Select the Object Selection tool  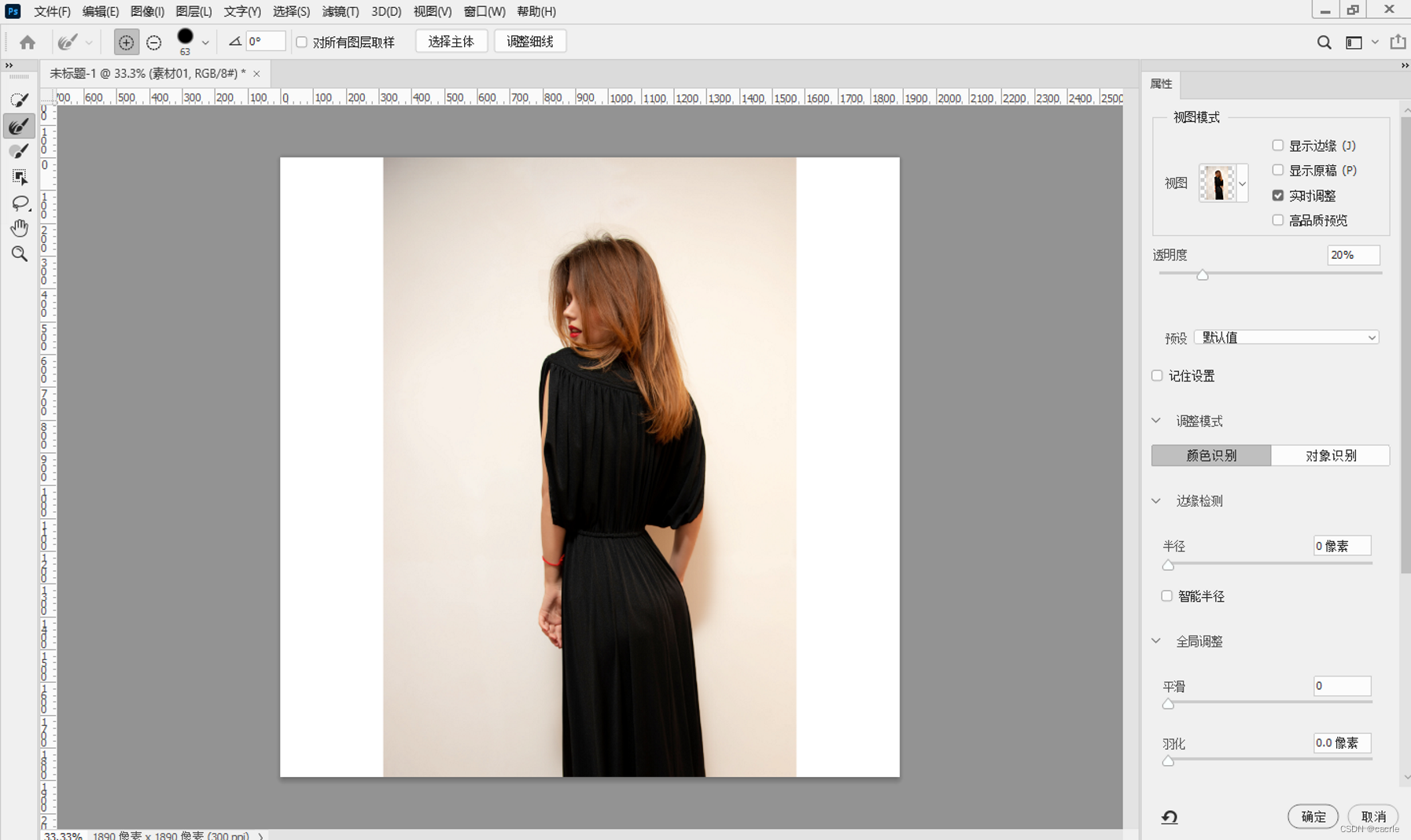click(x=20, y=177)
